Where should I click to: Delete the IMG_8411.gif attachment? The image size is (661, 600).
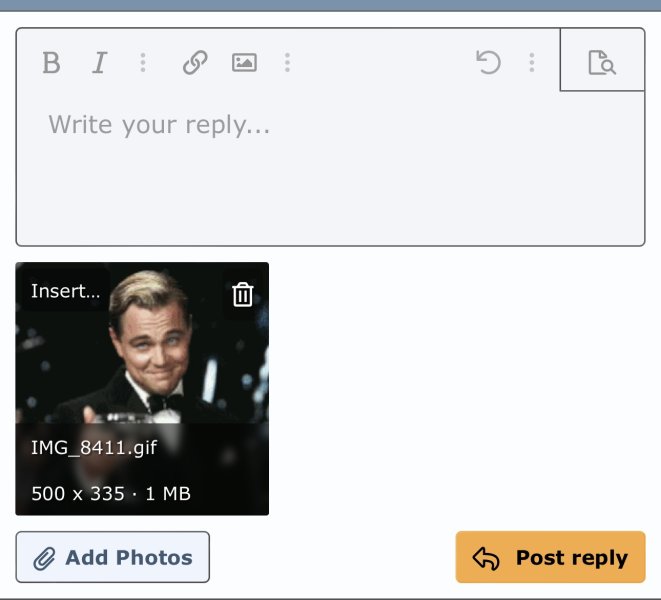[x=243, y=294]
